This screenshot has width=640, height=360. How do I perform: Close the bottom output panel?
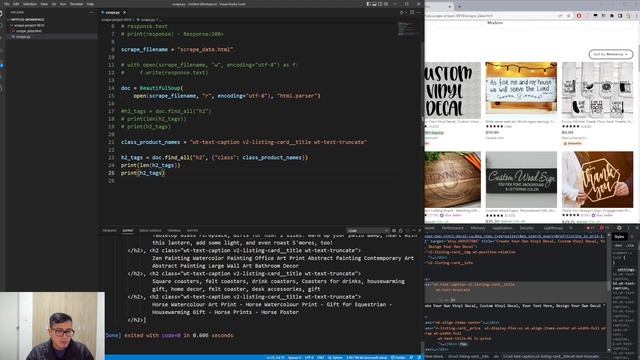tap(420, 231)
